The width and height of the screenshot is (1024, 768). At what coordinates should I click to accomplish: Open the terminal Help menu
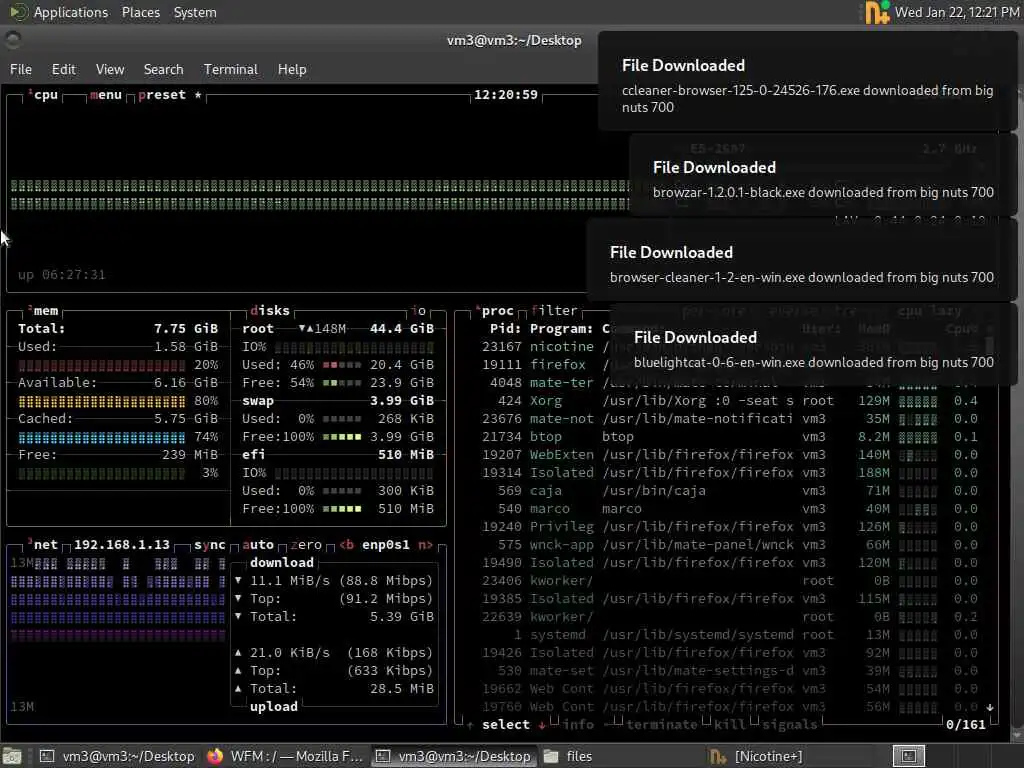pyautogui.click(x=292, y=69)
